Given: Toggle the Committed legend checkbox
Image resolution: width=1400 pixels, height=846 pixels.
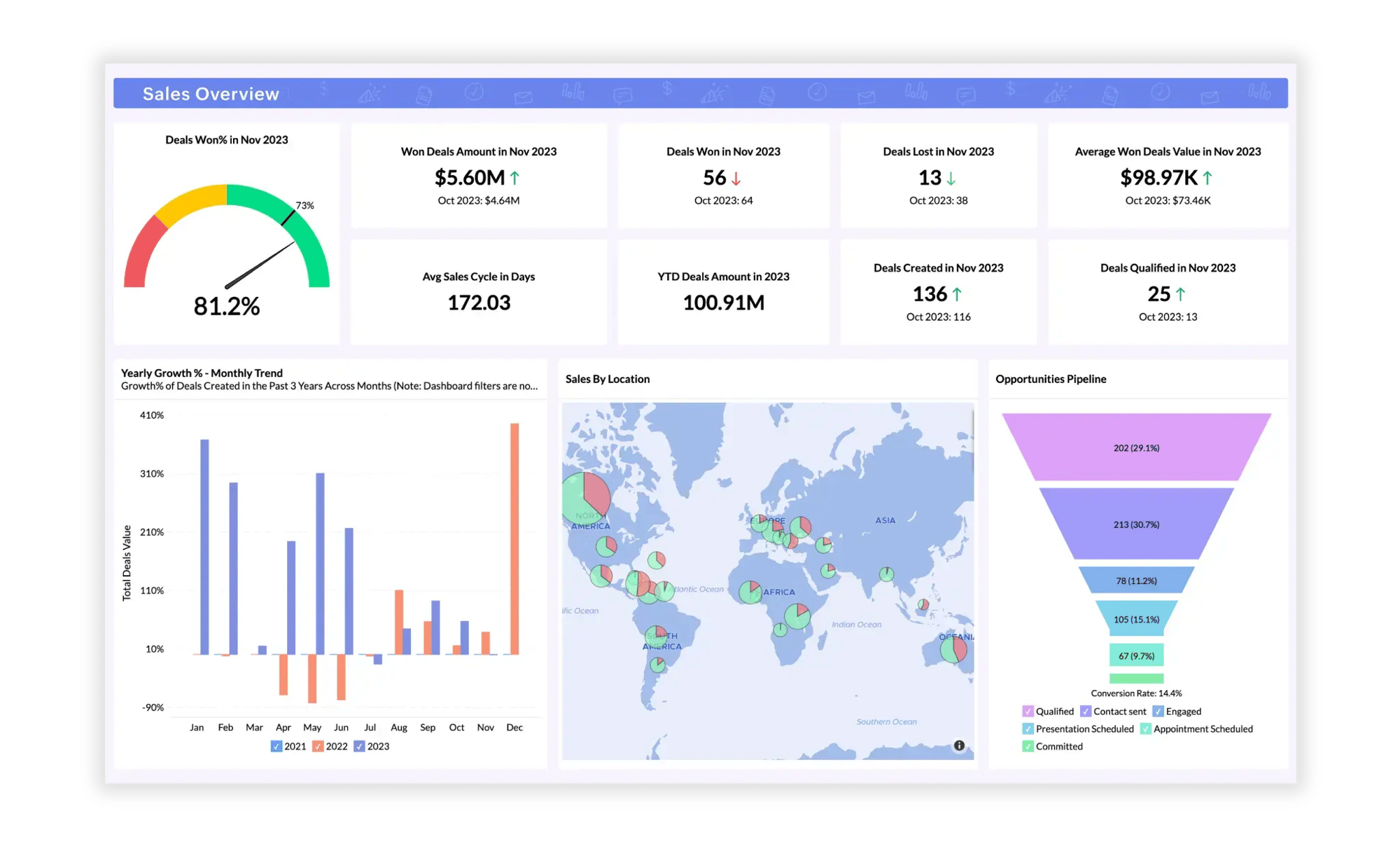Looking at the screenshot, I should pyautogui.click(x=1028, y=747).
